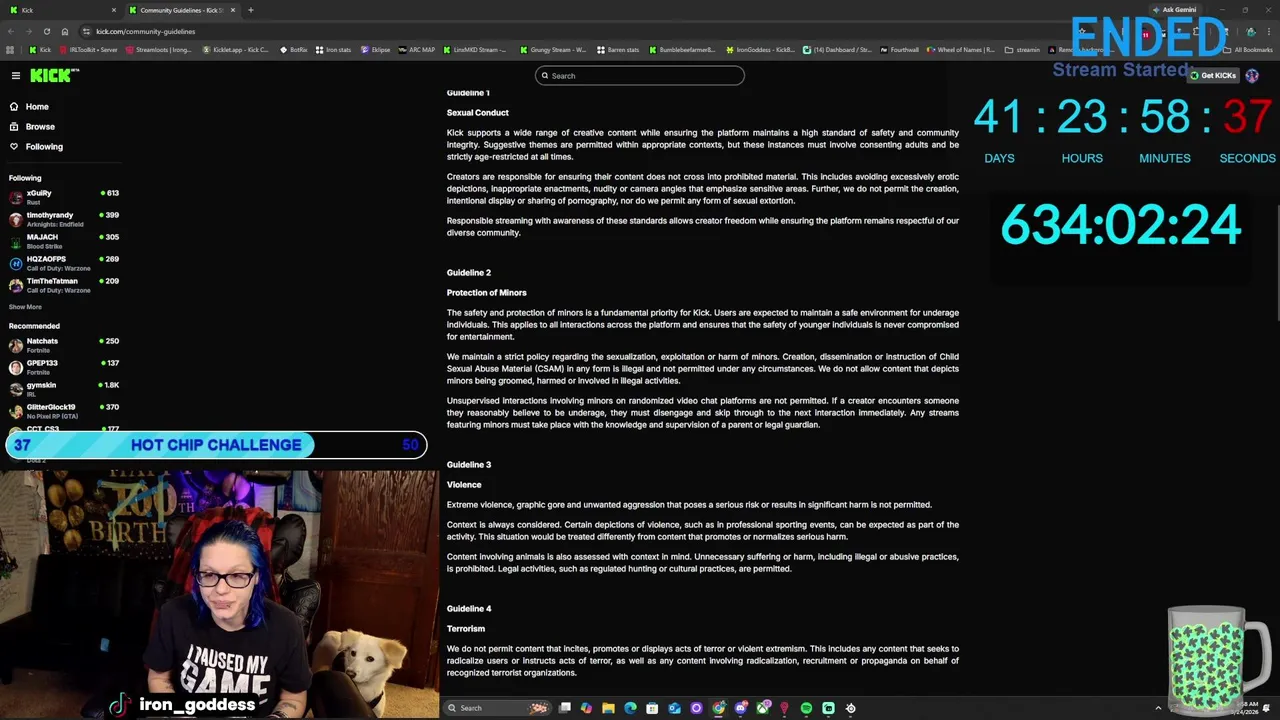Open the bookmarks apps grid icon
Viewport: 1280px width, 720px height.
(x=10, y=50)
